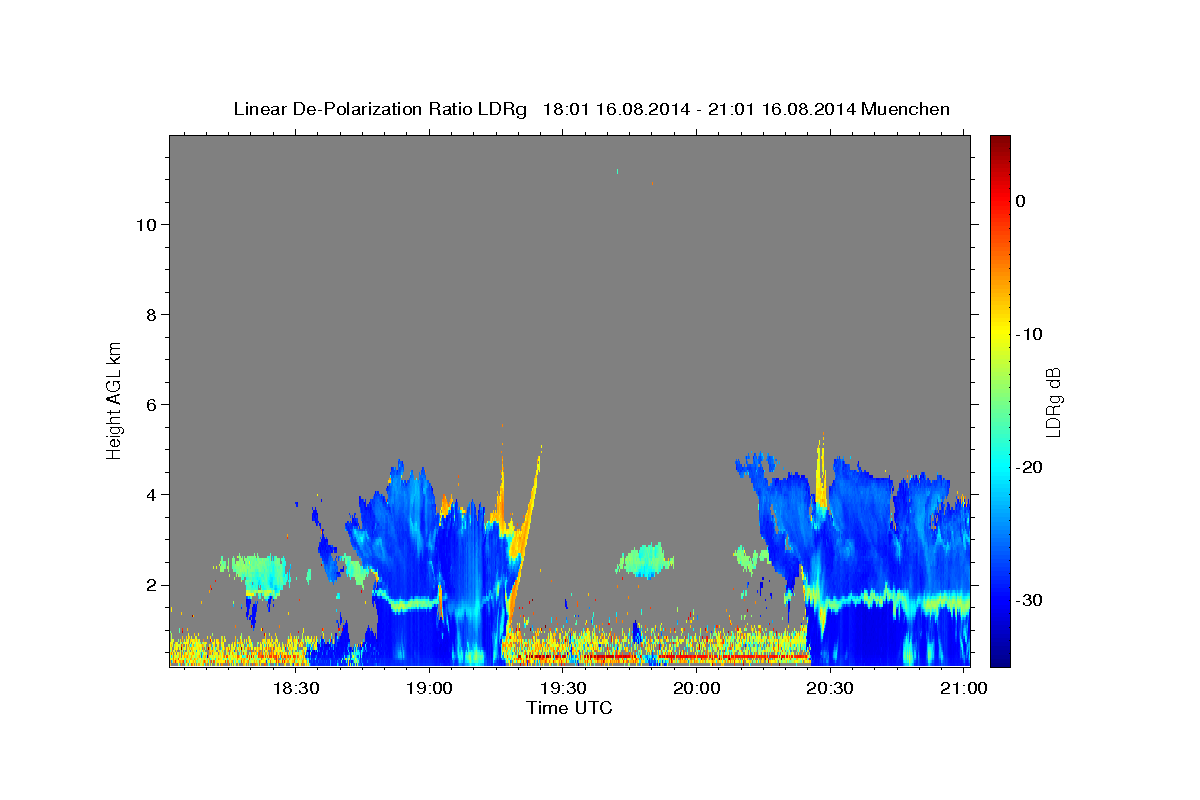Click the height axis label 4
Screen dimensions: 1200x800
pyautogui.click(x=150, y=494)
